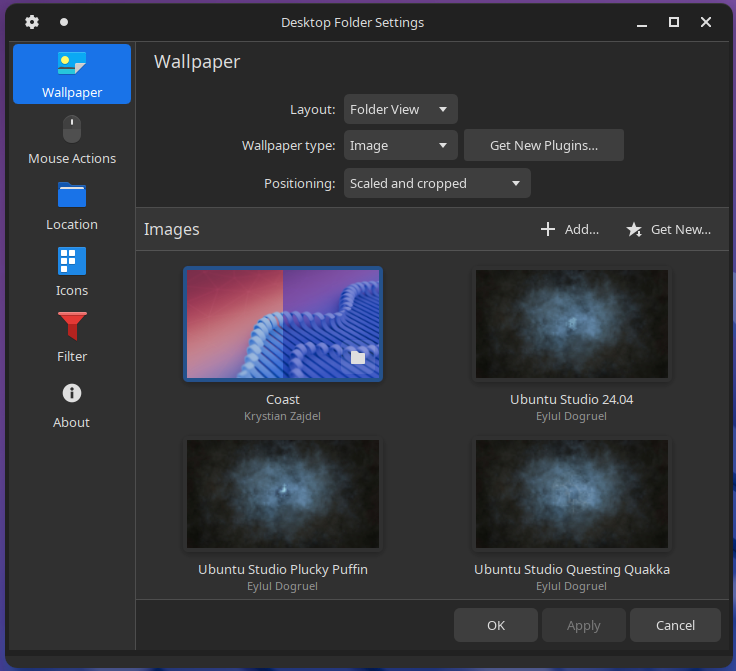Open the Location folder icon section
This screenshot has height=671, width=736.
tap(72, 206)
